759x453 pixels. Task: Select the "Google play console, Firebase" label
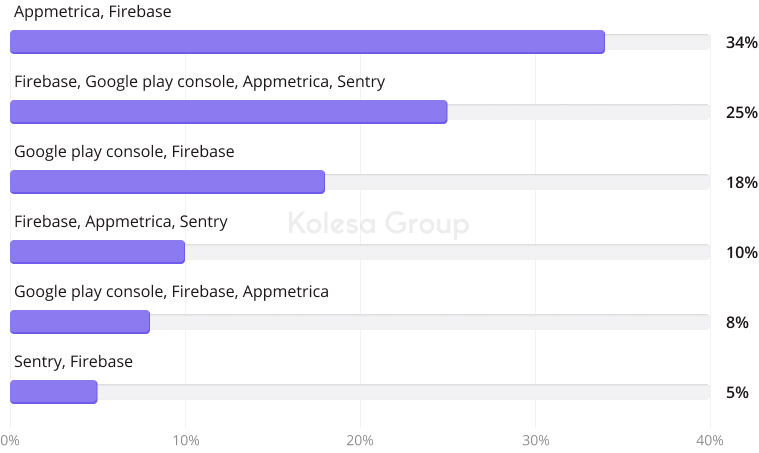[124, 152]
